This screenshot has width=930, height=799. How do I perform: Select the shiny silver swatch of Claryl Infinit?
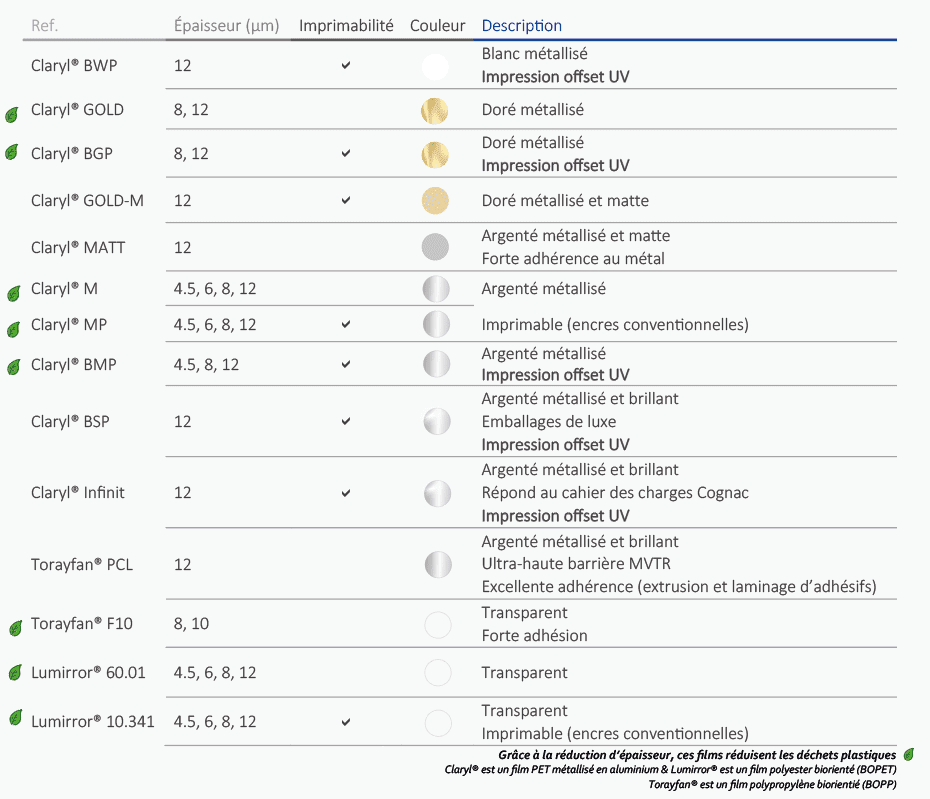pos(438,494)
